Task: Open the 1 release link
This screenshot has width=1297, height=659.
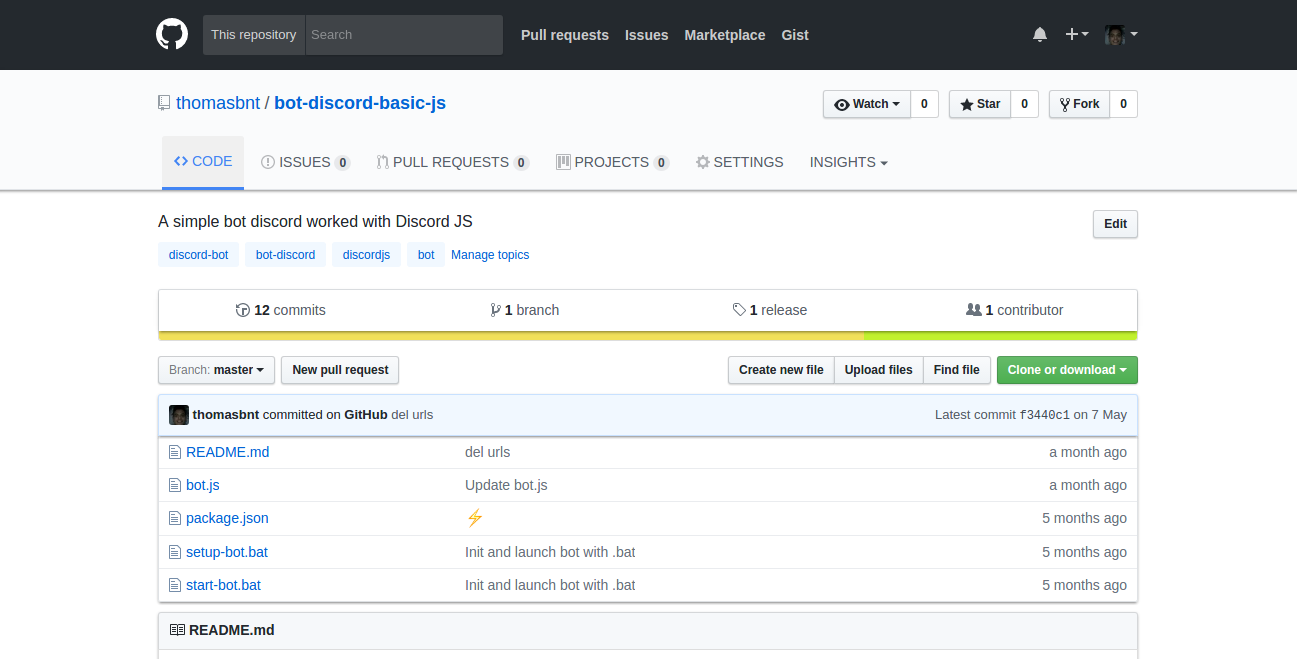Action: pyautogui.click(x=770, y=310)
